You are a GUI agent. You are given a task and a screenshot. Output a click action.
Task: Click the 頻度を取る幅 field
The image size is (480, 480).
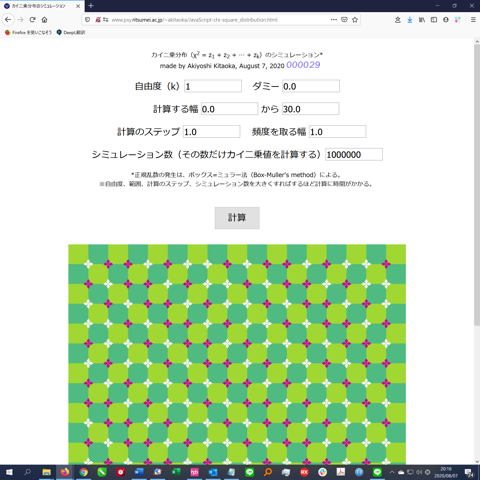click(337, 132)
